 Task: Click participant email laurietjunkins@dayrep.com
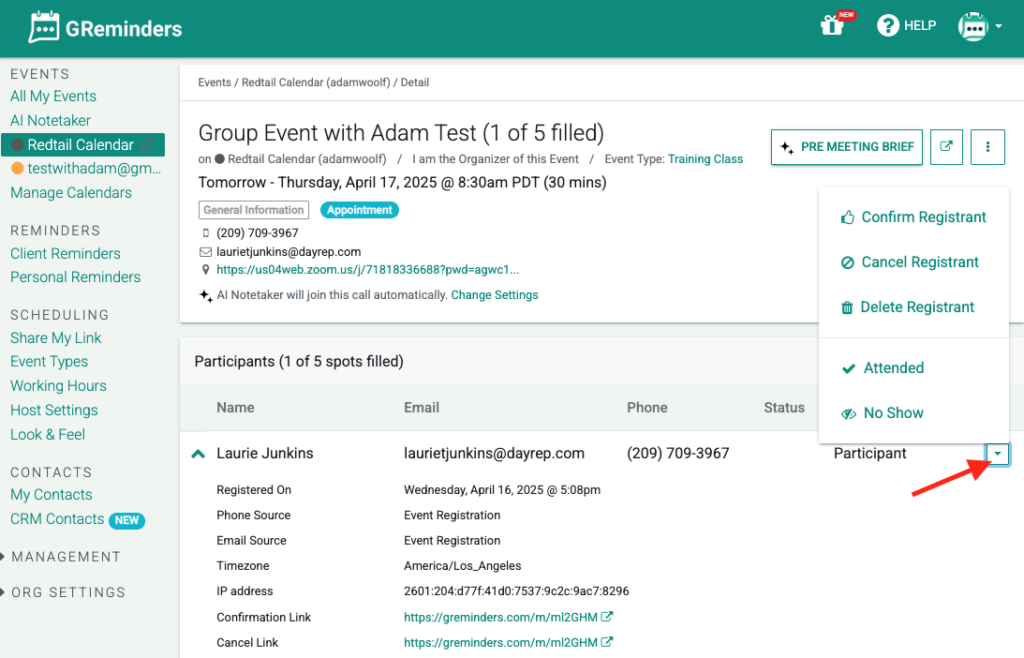(494, 453)
